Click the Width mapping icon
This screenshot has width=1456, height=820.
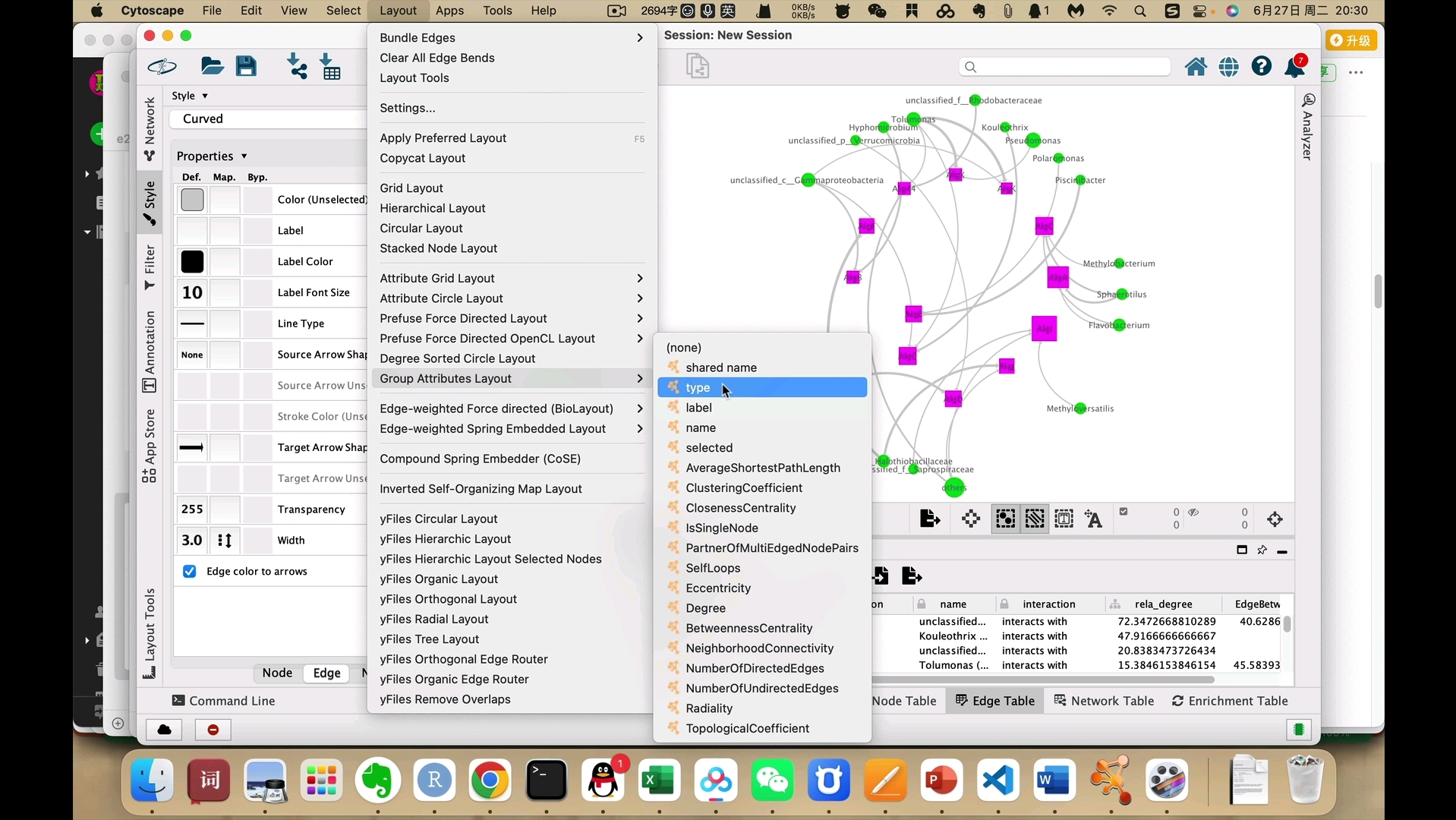click(x=225, y=541)
